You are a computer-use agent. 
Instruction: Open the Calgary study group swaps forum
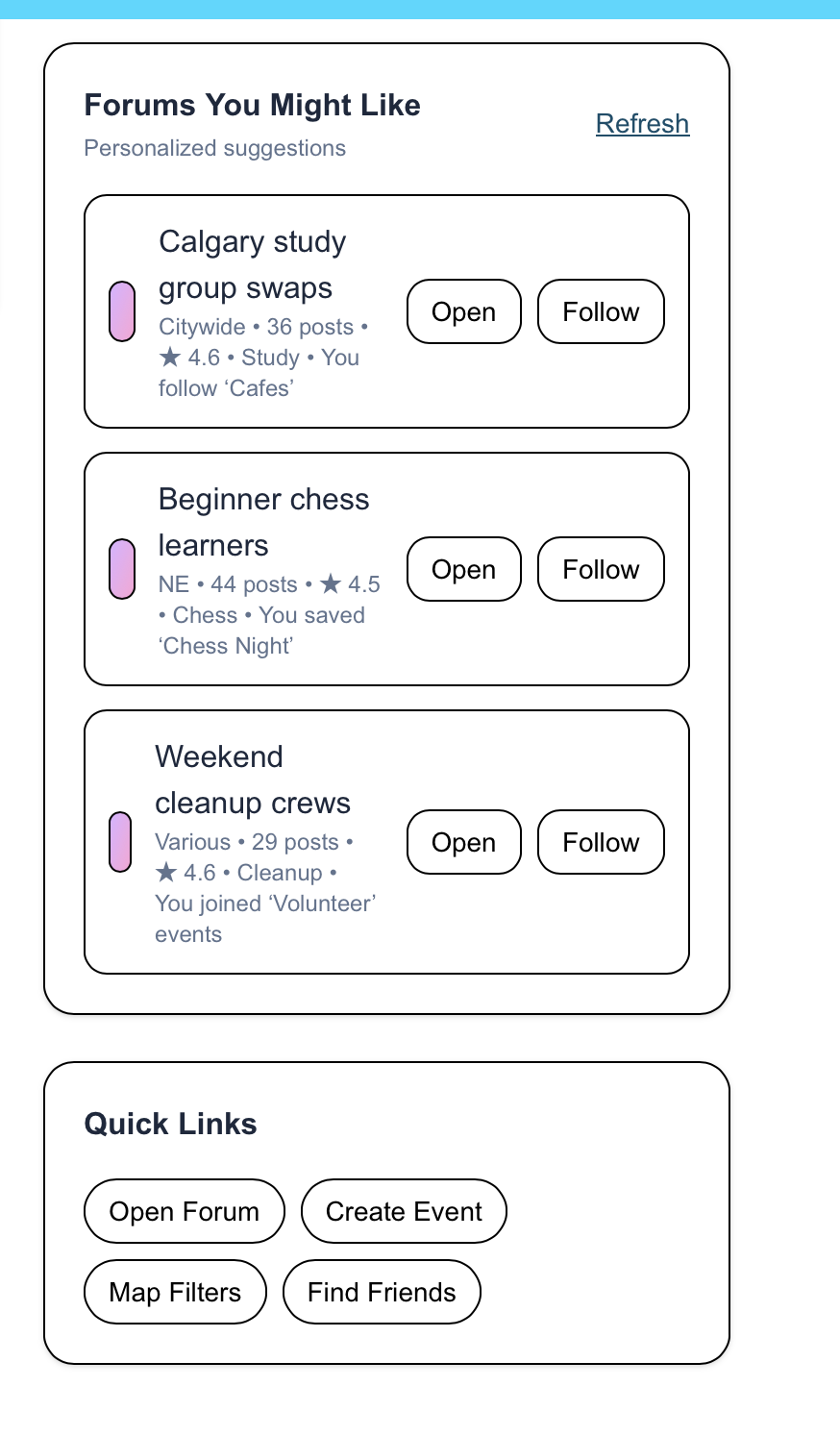click(x=464, y=311)
